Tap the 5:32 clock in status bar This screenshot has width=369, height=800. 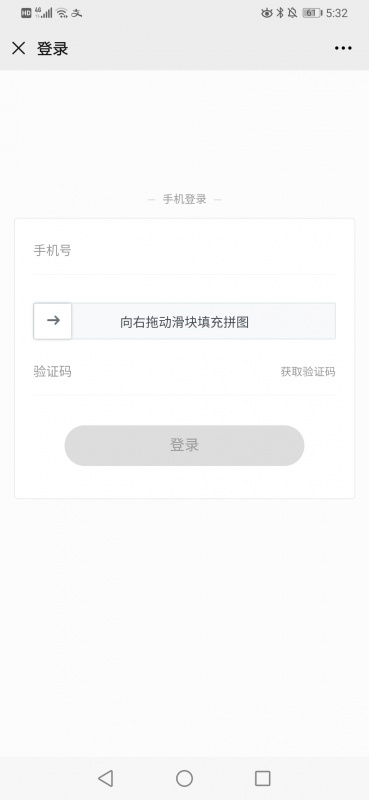337,13
